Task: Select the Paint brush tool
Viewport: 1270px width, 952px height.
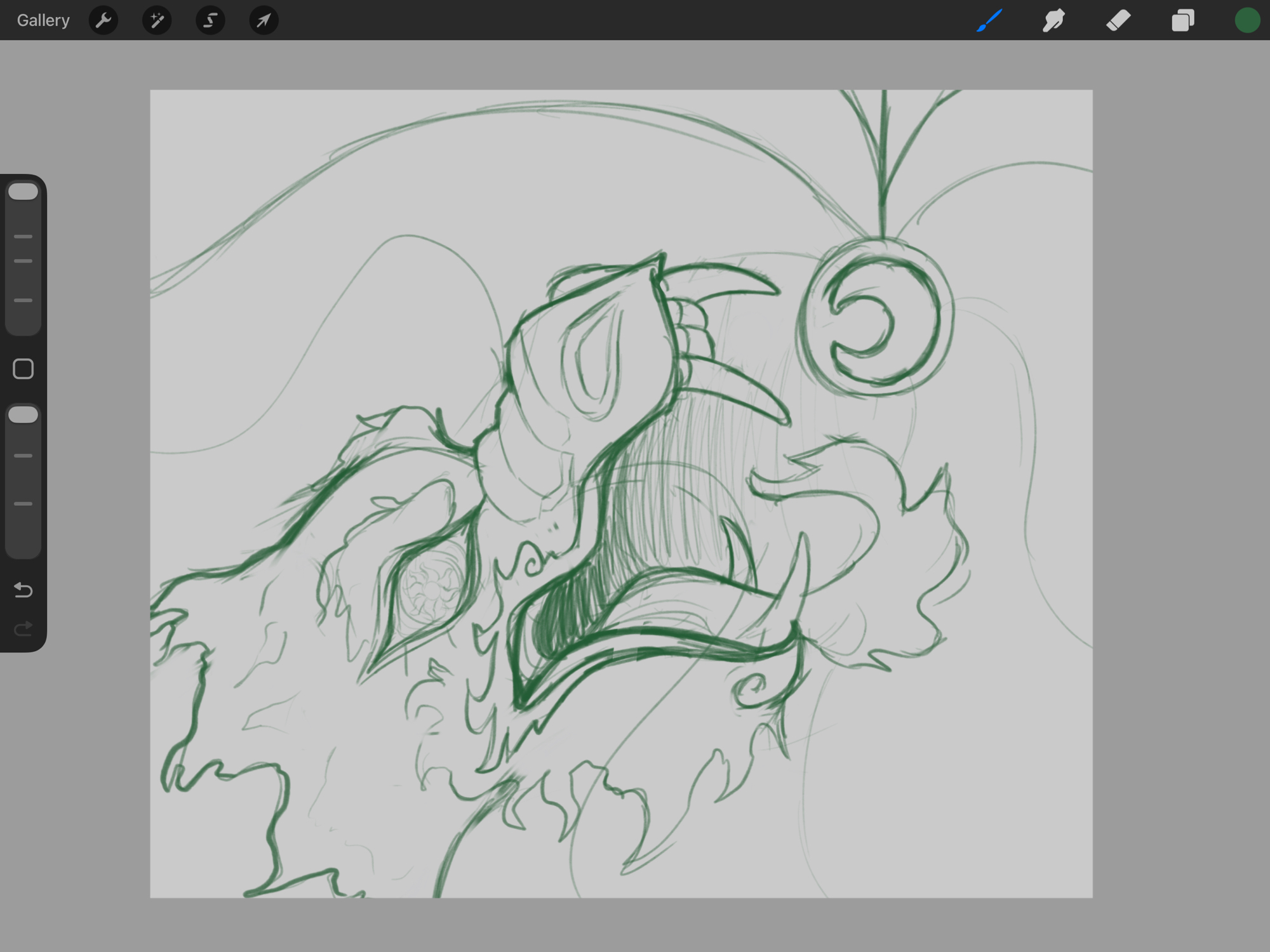Action: pyautogui.click(x=989, y=20)
